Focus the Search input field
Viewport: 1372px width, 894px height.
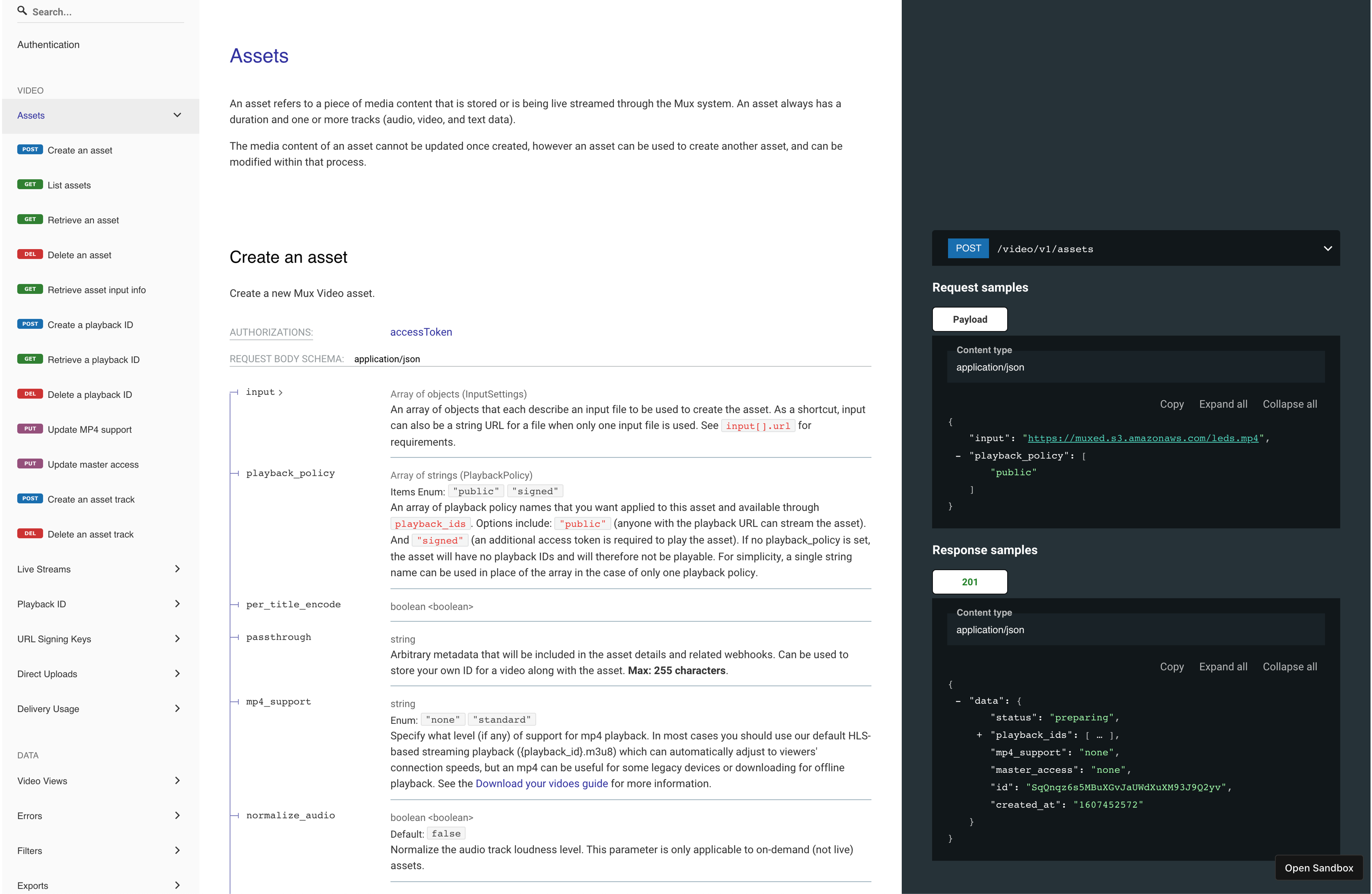104,12
